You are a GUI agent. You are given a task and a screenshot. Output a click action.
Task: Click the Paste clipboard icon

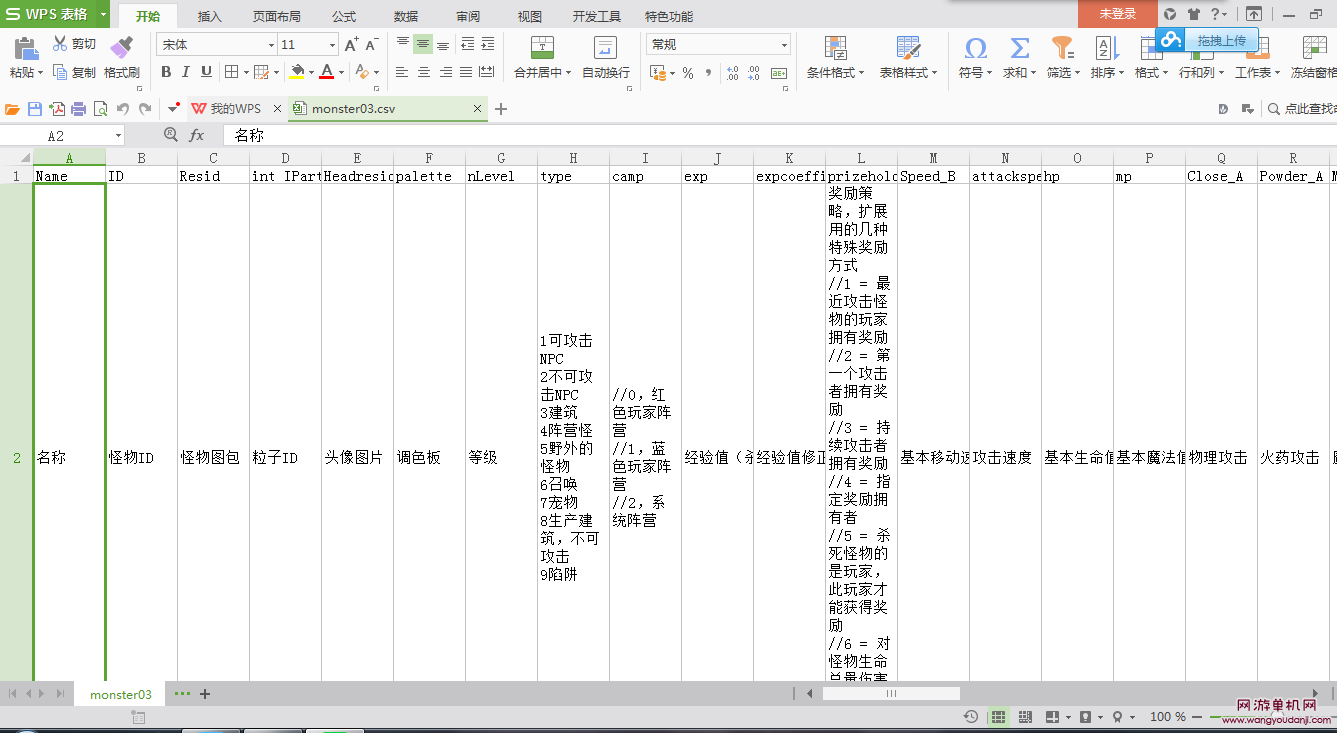point(26,47)
